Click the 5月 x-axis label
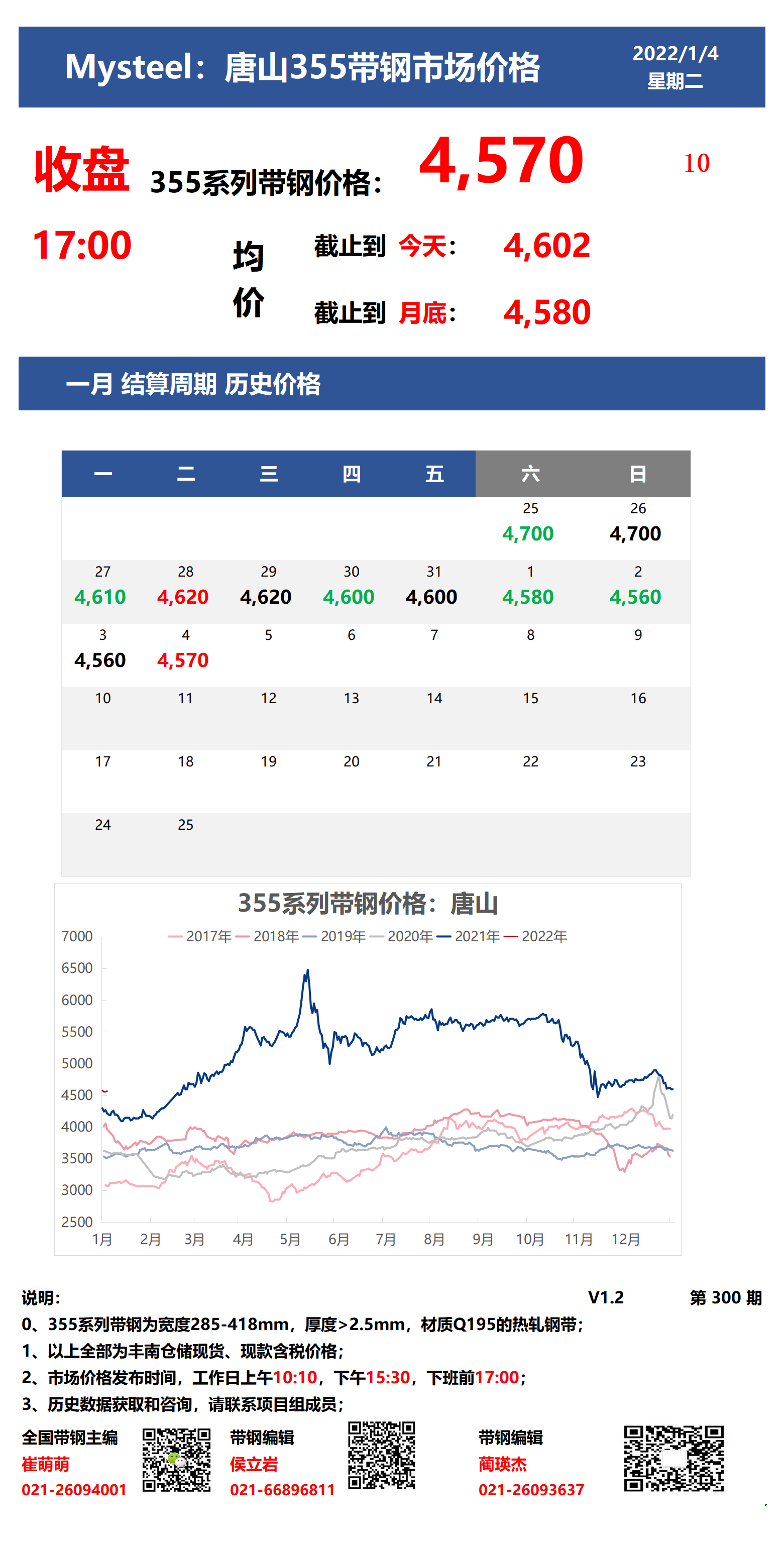784x1549 pixels. 290,1239
